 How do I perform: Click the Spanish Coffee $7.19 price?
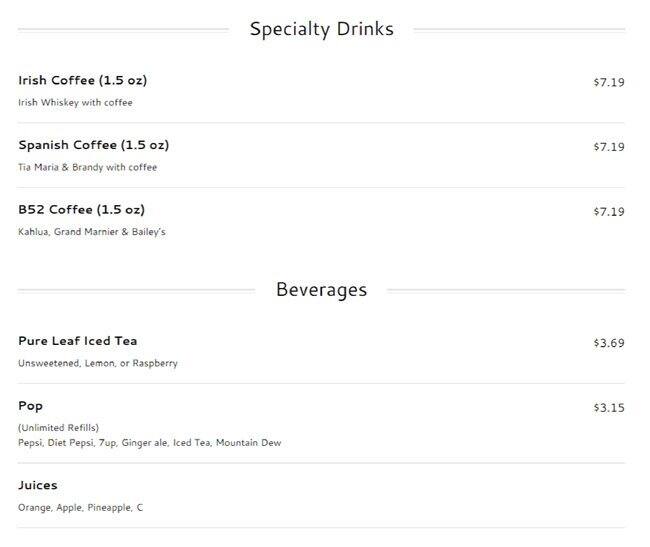click(x=608, y=147)
